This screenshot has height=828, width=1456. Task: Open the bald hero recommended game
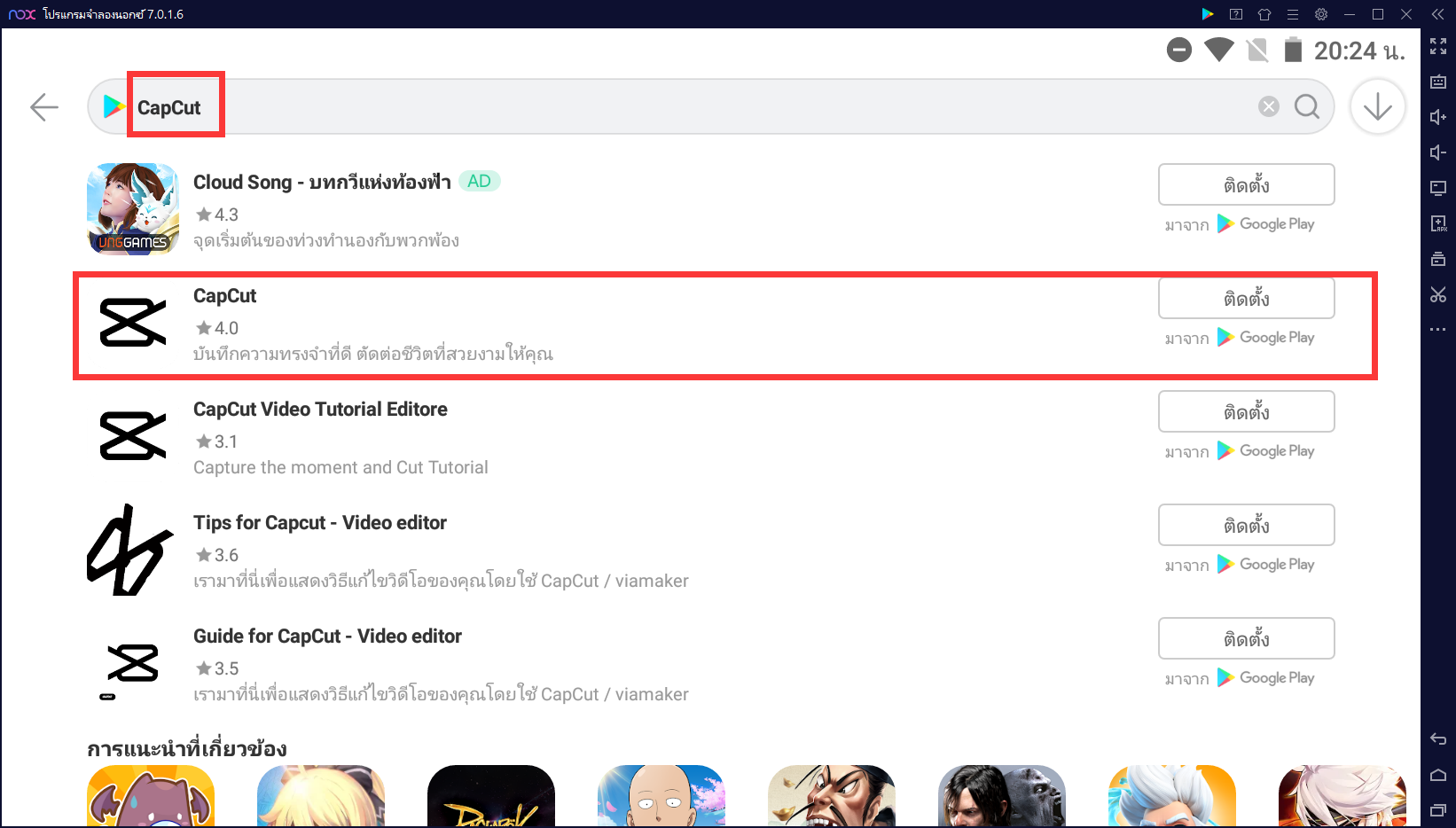pos(661,796)
